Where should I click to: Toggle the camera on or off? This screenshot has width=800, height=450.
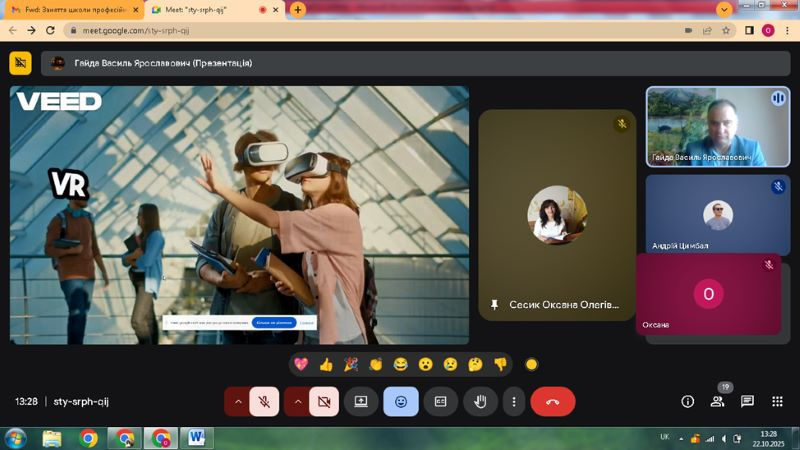coord(324,401)
